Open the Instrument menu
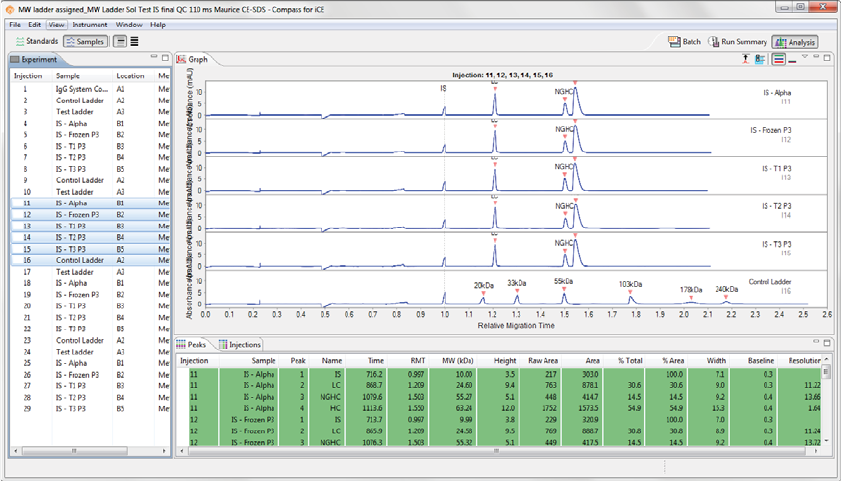Image resolution: width=841 pixels, height=481 pixels. tap(90, 24)
